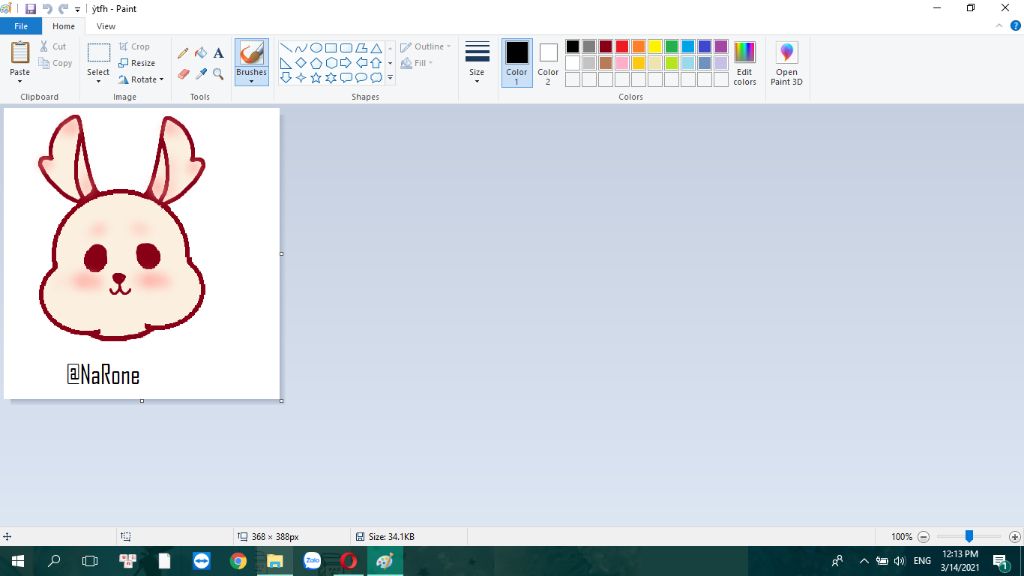The width and height of the screenshot is (1024, 576).
Task: Switch to the Home tab
Action: coord(63,26)
